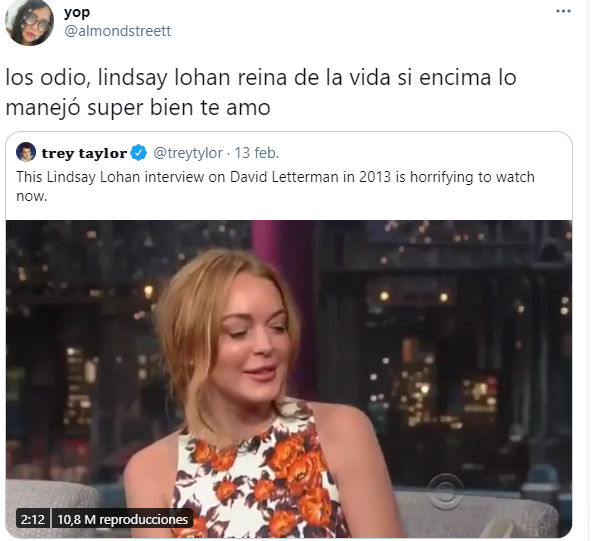591x541 pixels.
Task: Click yop's profile avatar picture
Action: tap(29, 22)
